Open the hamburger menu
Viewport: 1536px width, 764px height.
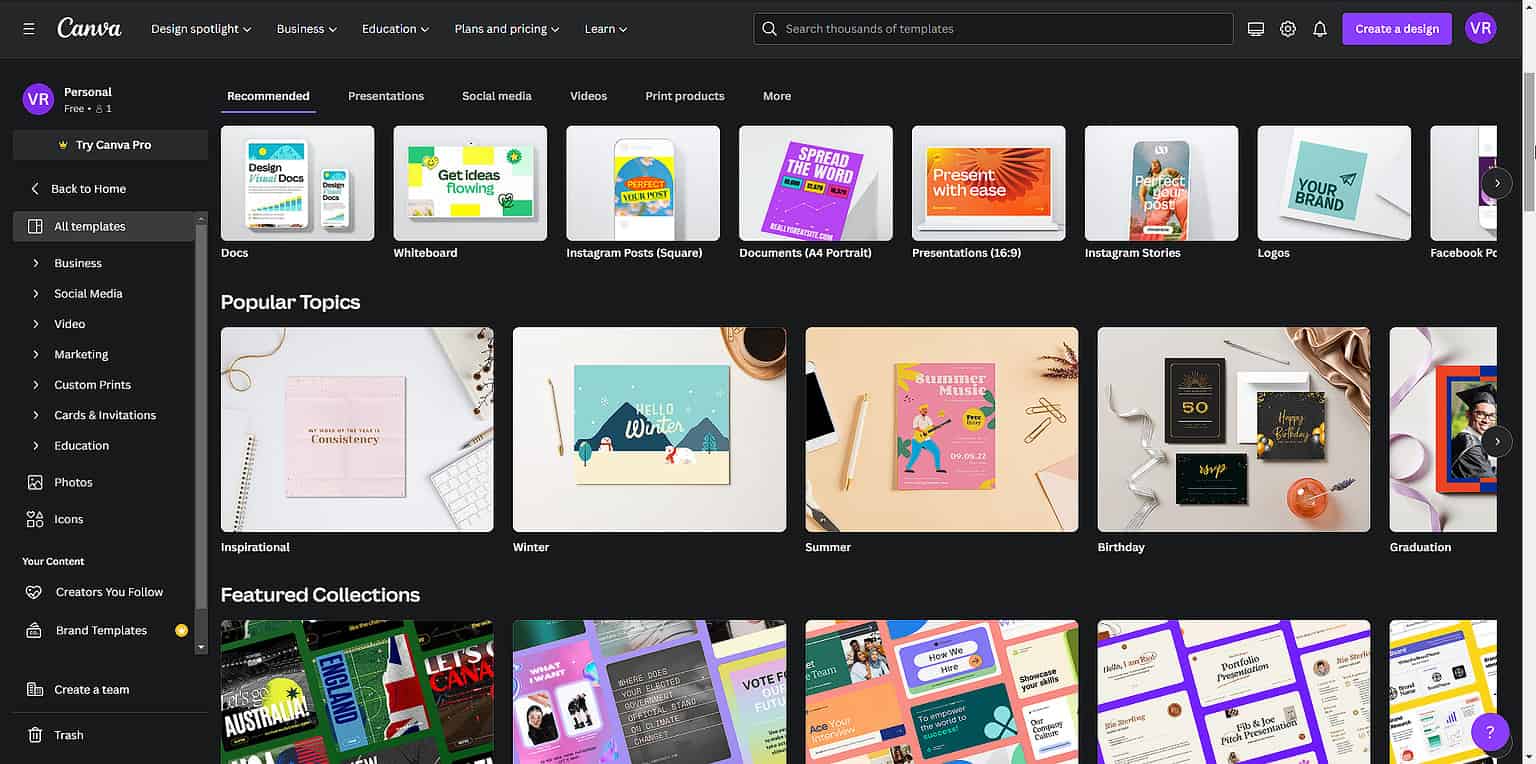pos(28,28)
